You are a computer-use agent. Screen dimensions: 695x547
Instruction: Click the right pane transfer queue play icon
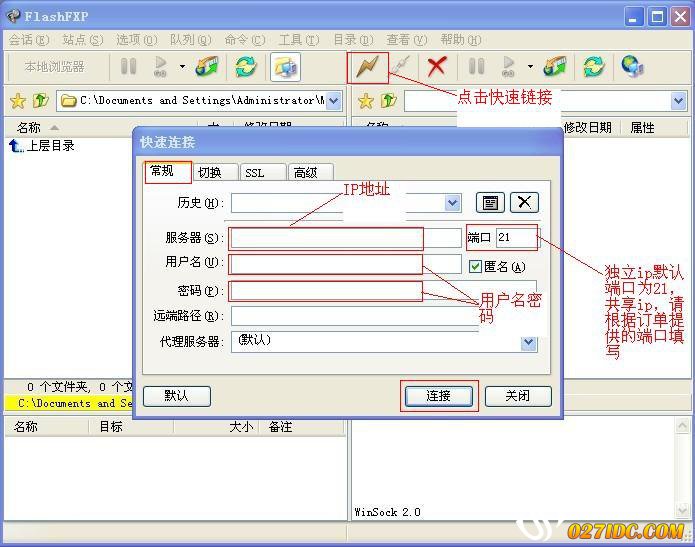pos(509,66)
